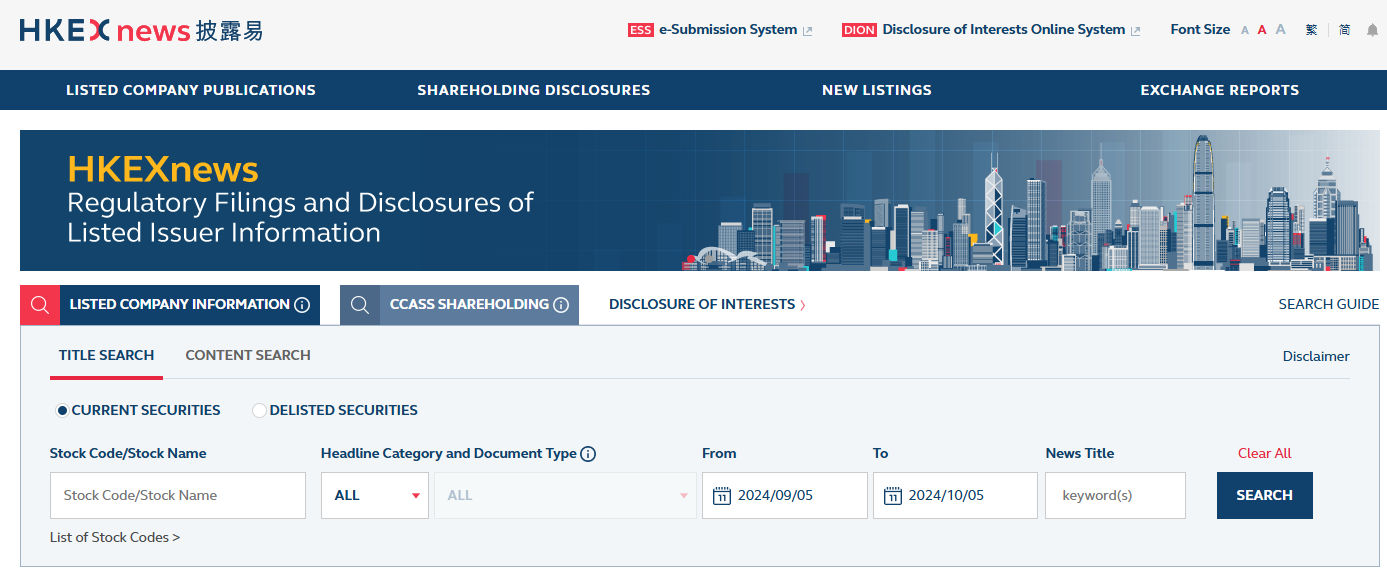Screen dimensions: 1387x584
Task: Select the small font size A
Action: point(1245,31)
